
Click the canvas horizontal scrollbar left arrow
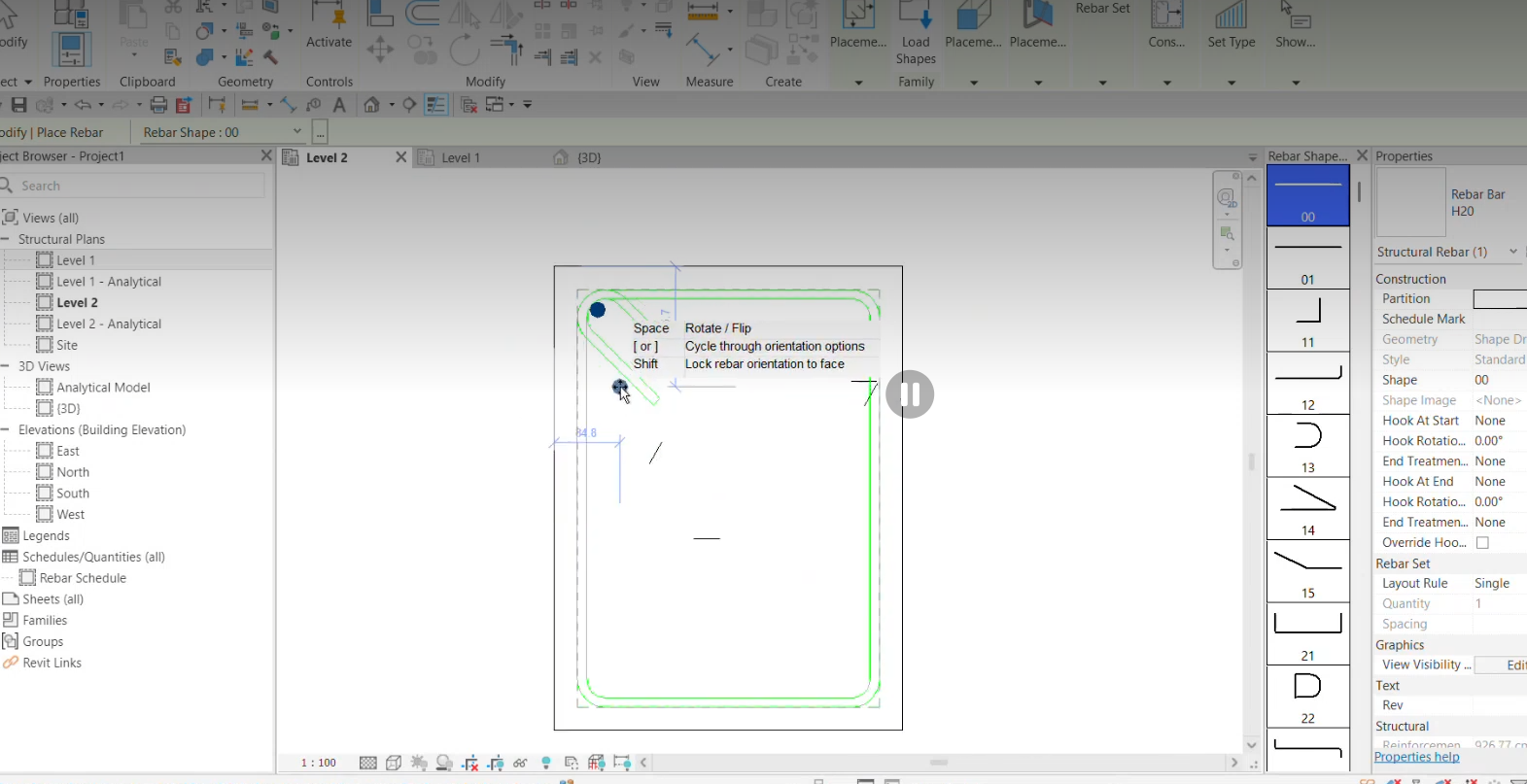tap(643, 763)
